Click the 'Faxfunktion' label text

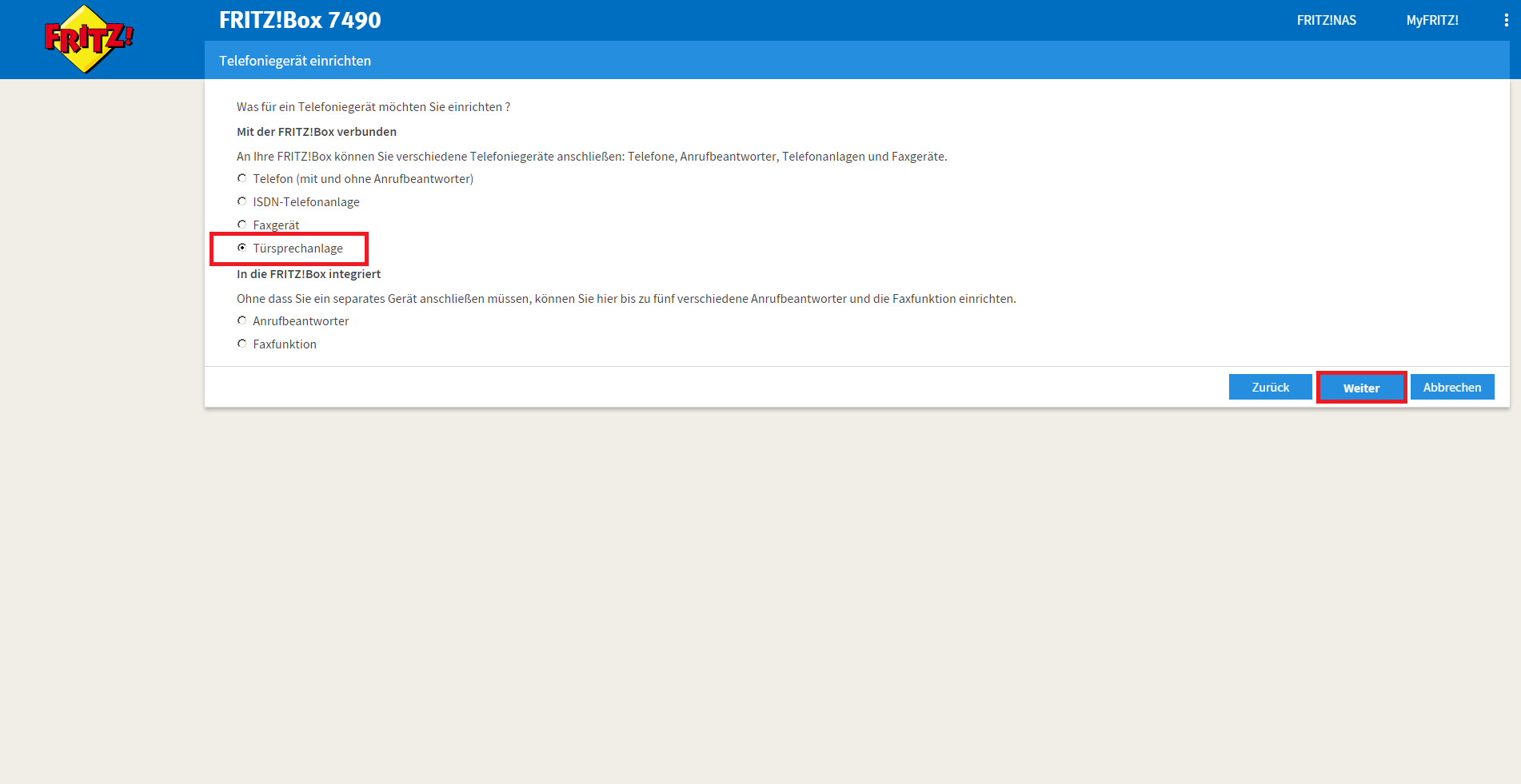[285, 344]
